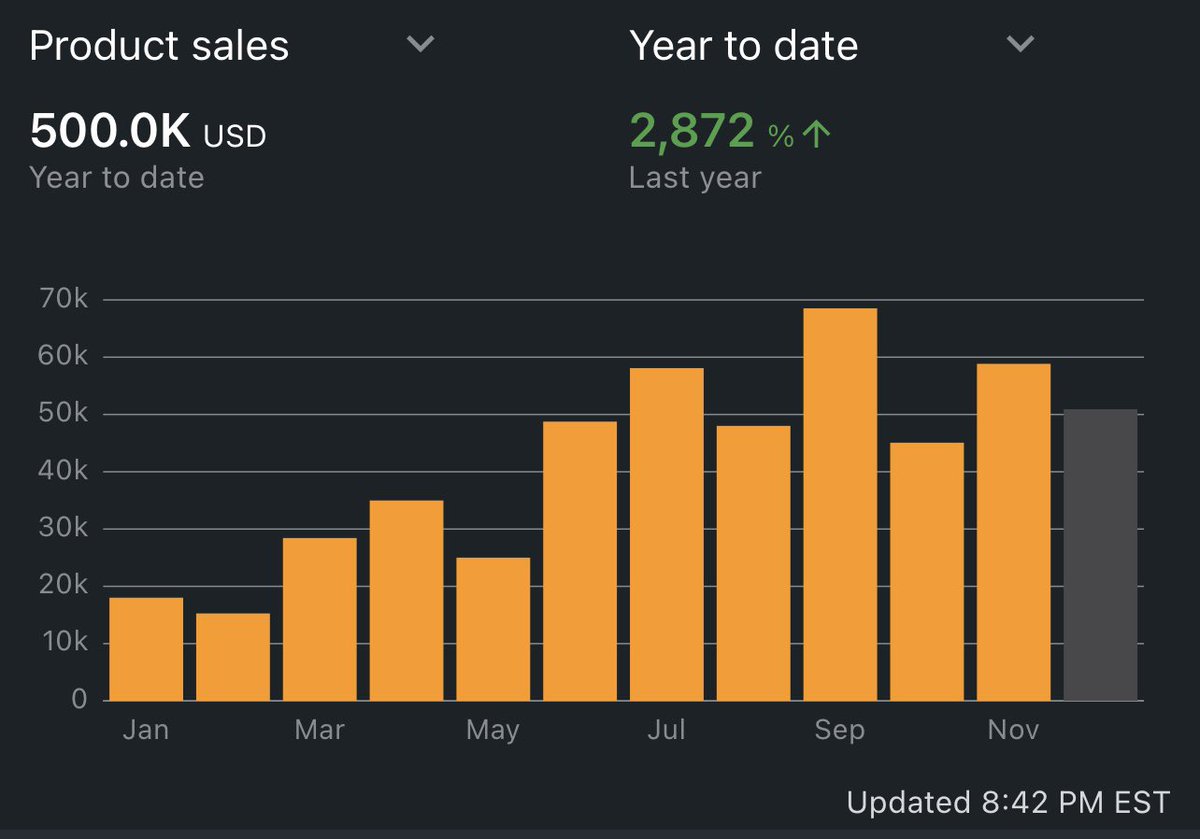This screenshot has width=1200, height=839.
Task: Select the March sales bar
Action: 320,619
